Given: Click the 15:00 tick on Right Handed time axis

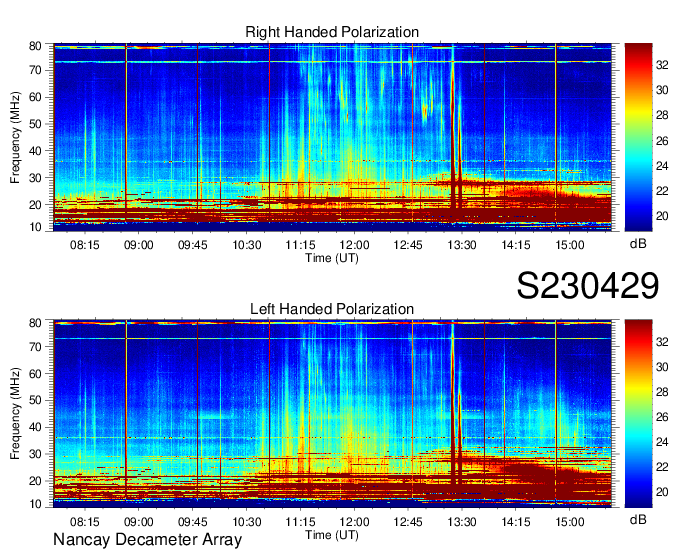Looking at the screenshot, I should click(x=570, y=245).
